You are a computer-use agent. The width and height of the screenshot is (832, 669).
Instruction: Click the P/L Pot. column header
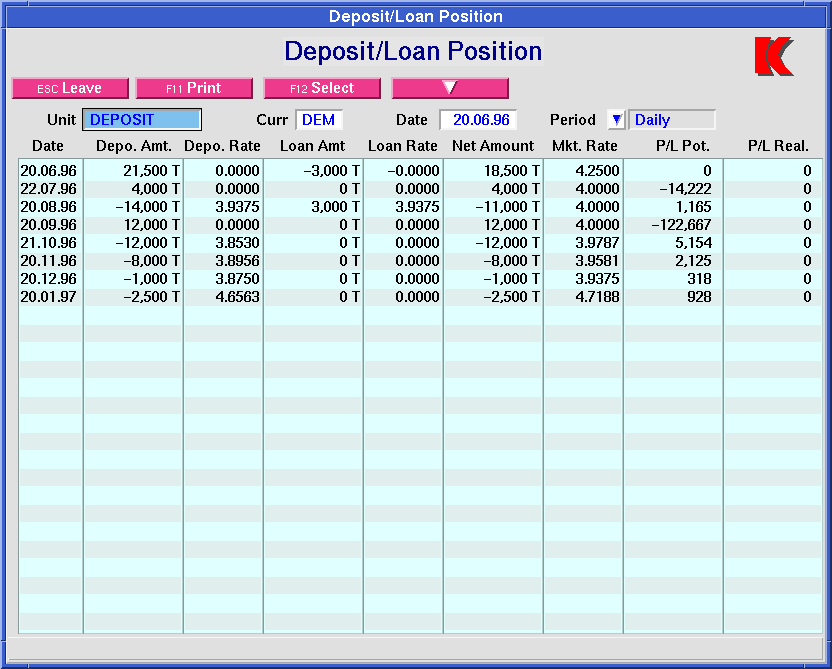682,146
